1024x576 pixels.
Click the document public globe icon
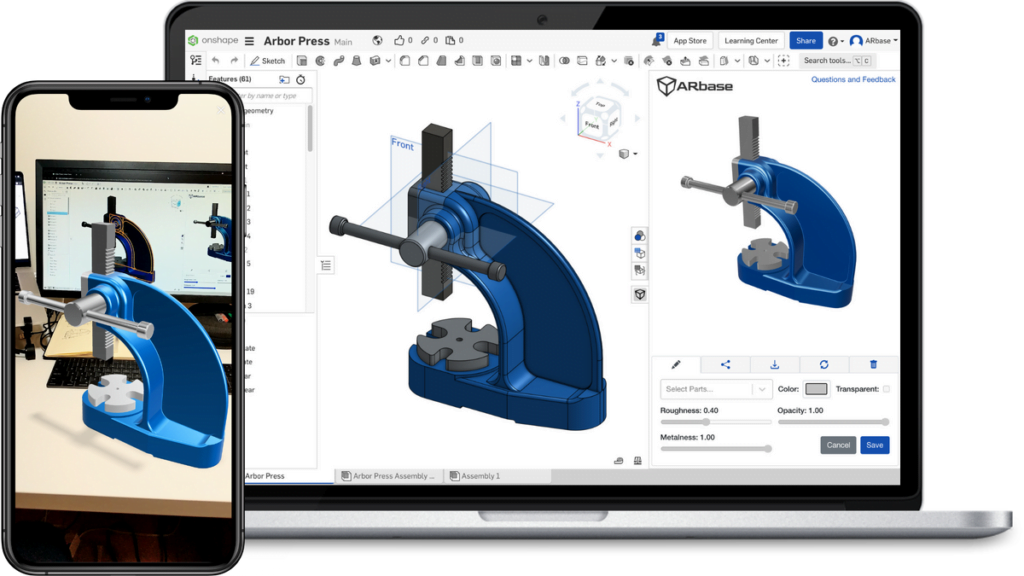point(377,40)
